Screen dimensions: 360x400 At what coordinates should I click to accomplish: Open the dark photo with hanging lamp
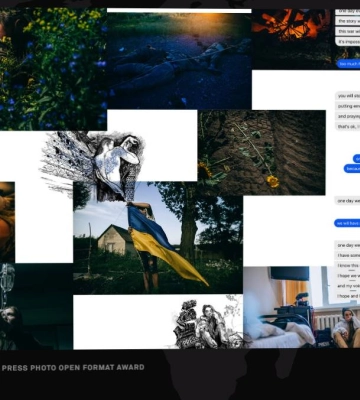(36, 306)
